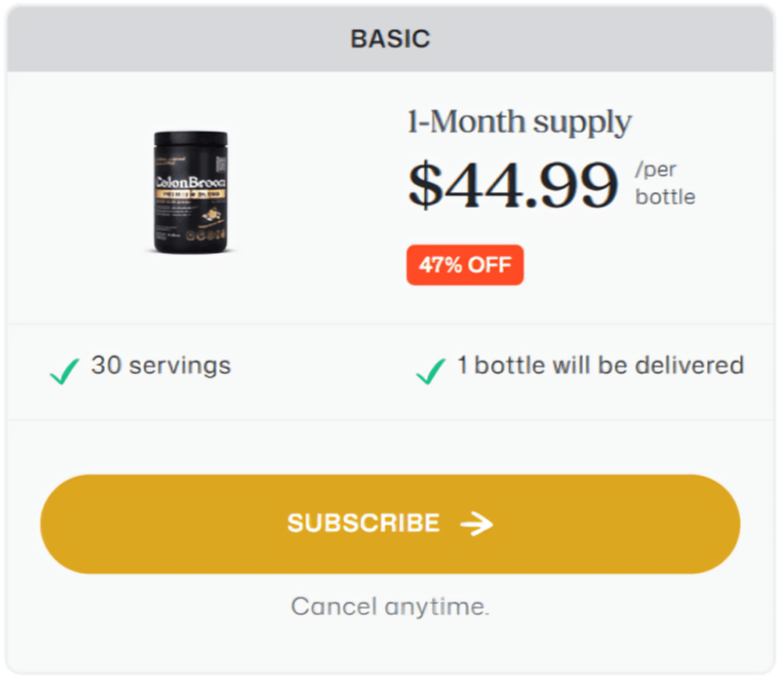Image resolution: width=783 pixels, height=682 pixels.
Task: Click the word 'supply' in the heading
Action: (x=582, y=125)
